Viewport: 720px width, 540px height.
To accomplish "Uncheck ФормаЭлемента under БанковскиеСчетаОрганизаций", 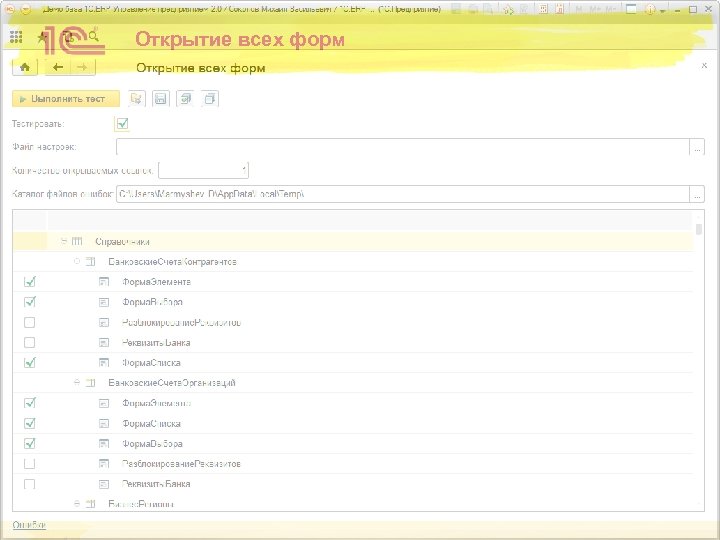I will (x=30, y=403).
